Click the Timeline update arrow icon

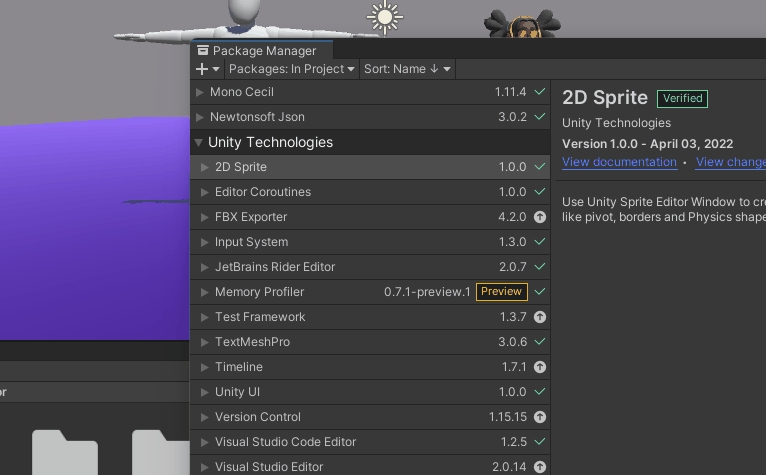(540, 367)
